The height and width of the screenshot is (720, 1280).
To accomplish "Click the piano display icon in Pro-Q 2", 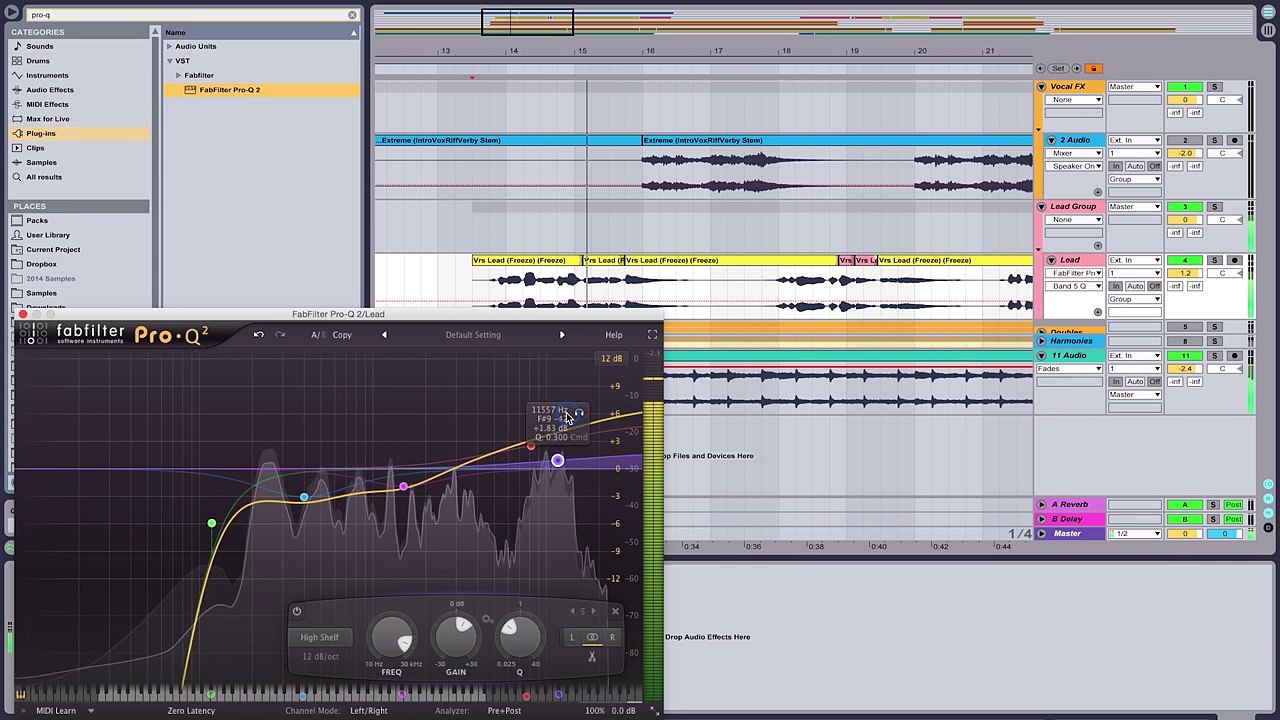I will tap(20, 695).
